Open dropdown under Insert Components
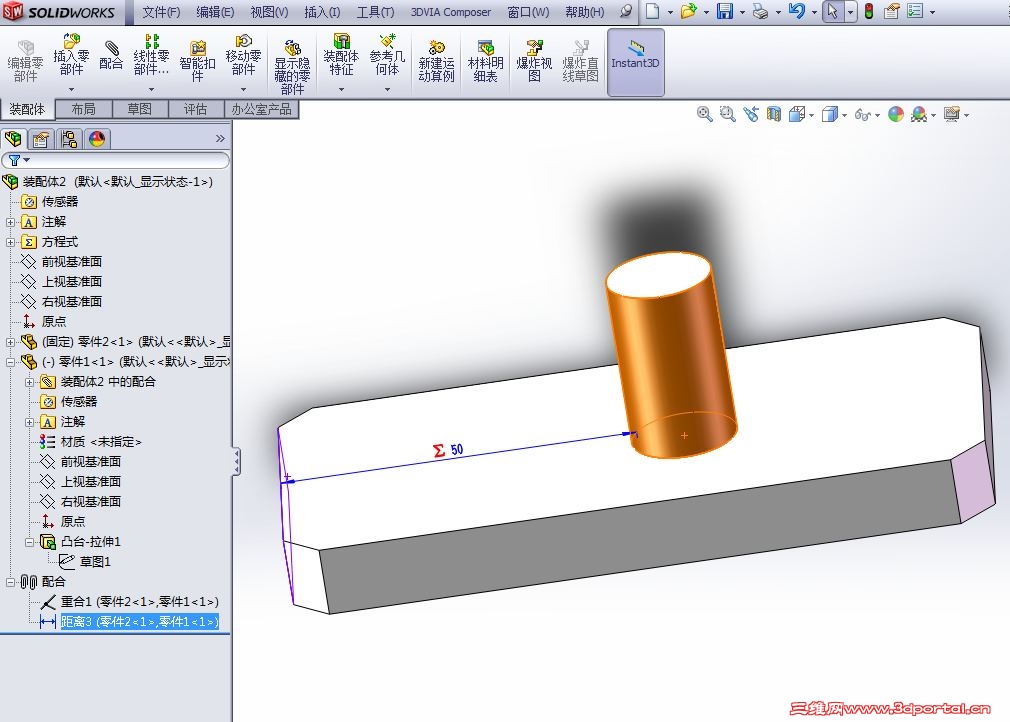 pyautogui.click(x=71, y=89)
